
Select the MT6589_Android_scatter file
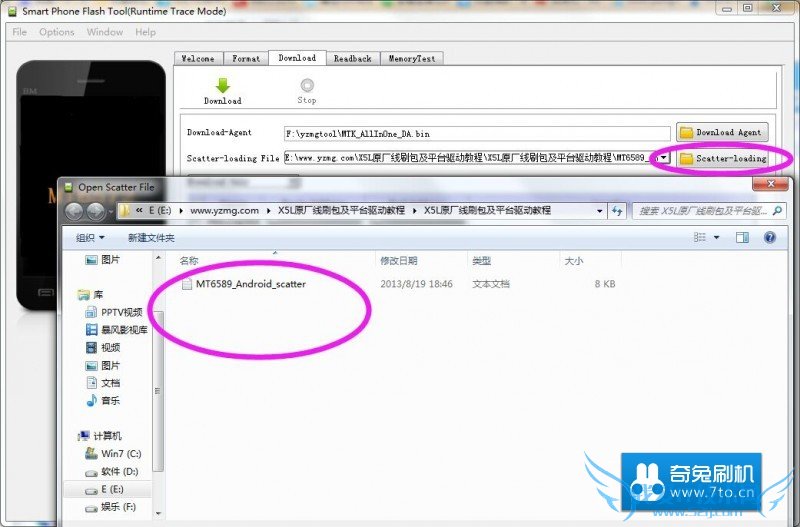[251, 284]
